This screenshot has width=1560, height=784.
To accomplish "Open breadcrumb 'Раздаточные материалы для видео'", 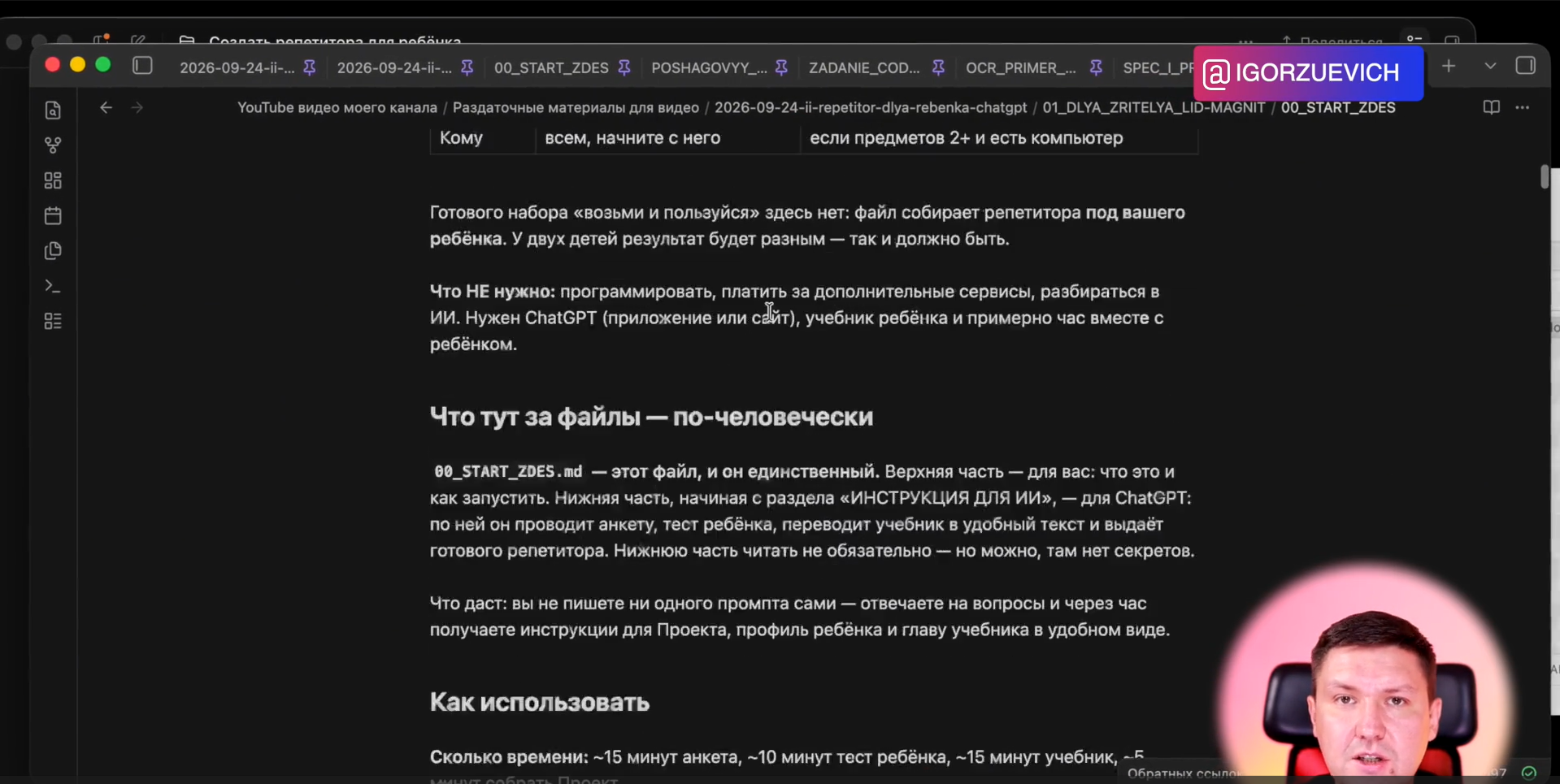I will [576, 107].
